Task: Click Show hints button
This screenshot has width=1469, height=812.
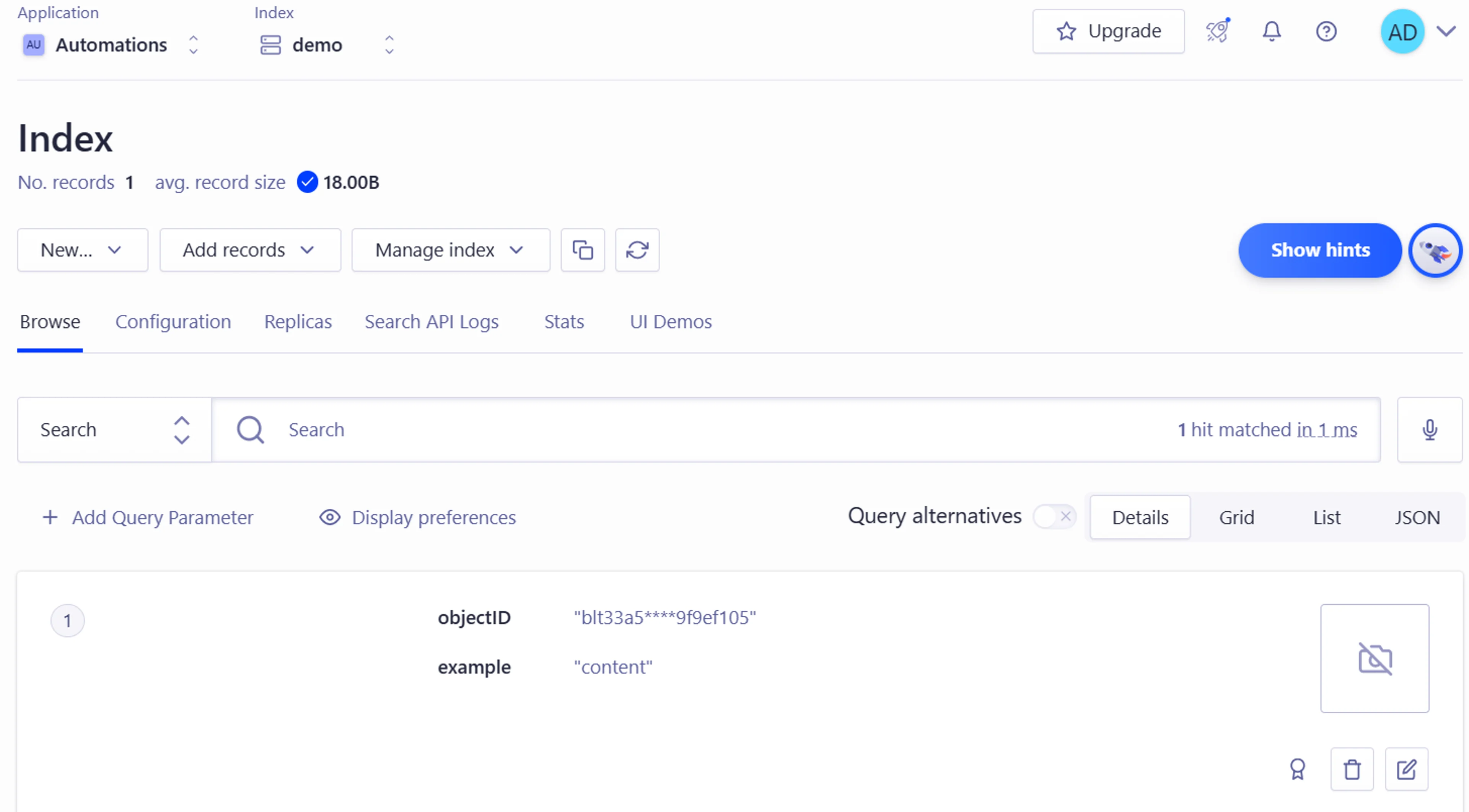Action: click(1319, 250)
